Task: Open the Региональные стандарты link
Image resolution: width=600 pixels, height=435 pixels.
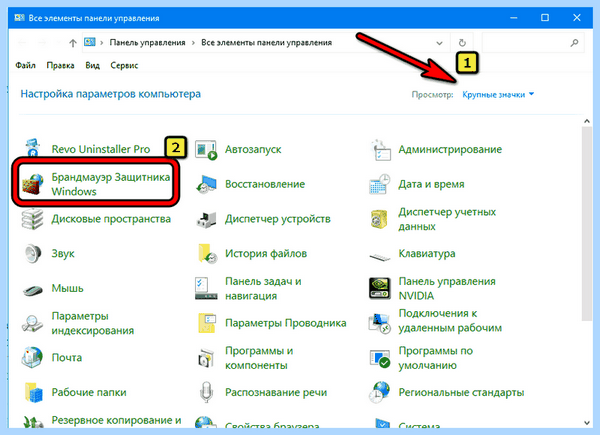Action: pyautogui.click(x=461, y=392)
